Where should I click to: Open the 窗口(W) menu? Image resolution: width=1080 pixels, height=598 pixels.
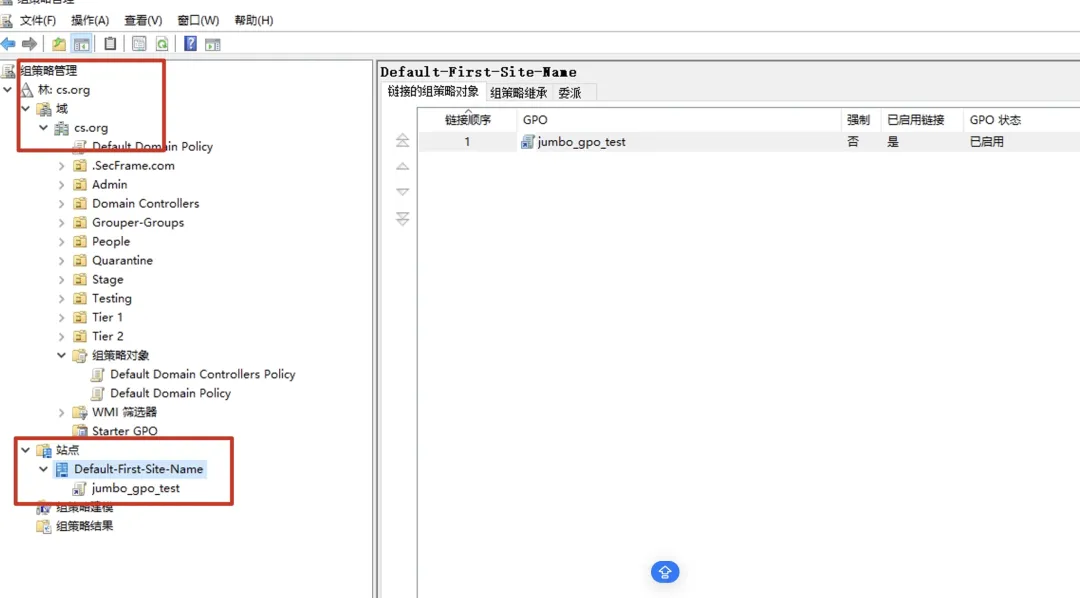[x=198, y=21]
